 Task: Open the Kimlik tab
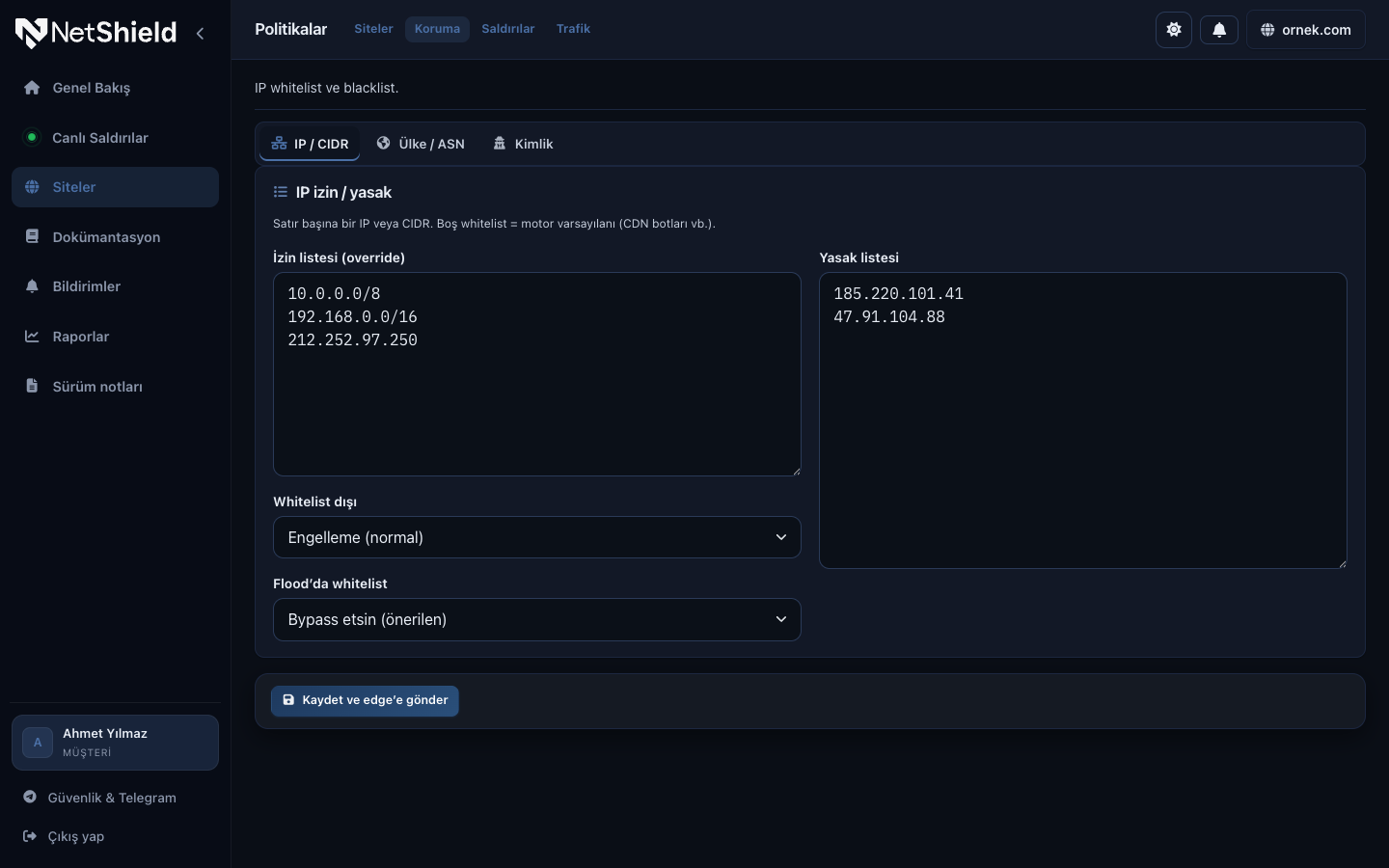(x=523, y=144)
